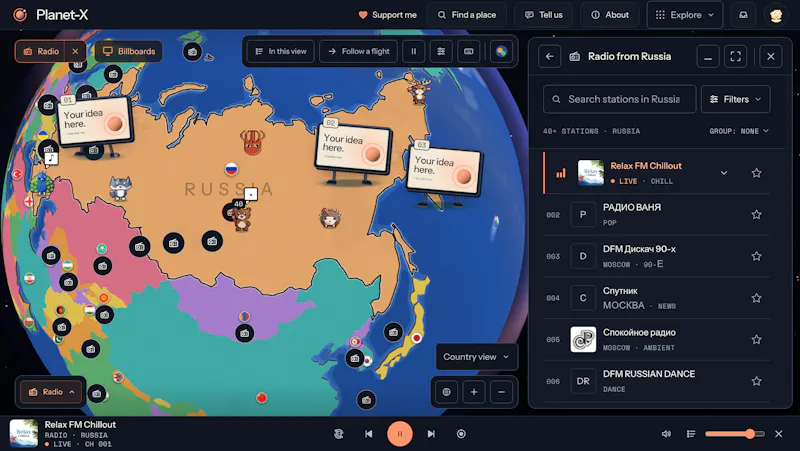This screenshot has height=451, width=800.
Task: Start Follow a flight mode
Action: [x=359, y=51]
